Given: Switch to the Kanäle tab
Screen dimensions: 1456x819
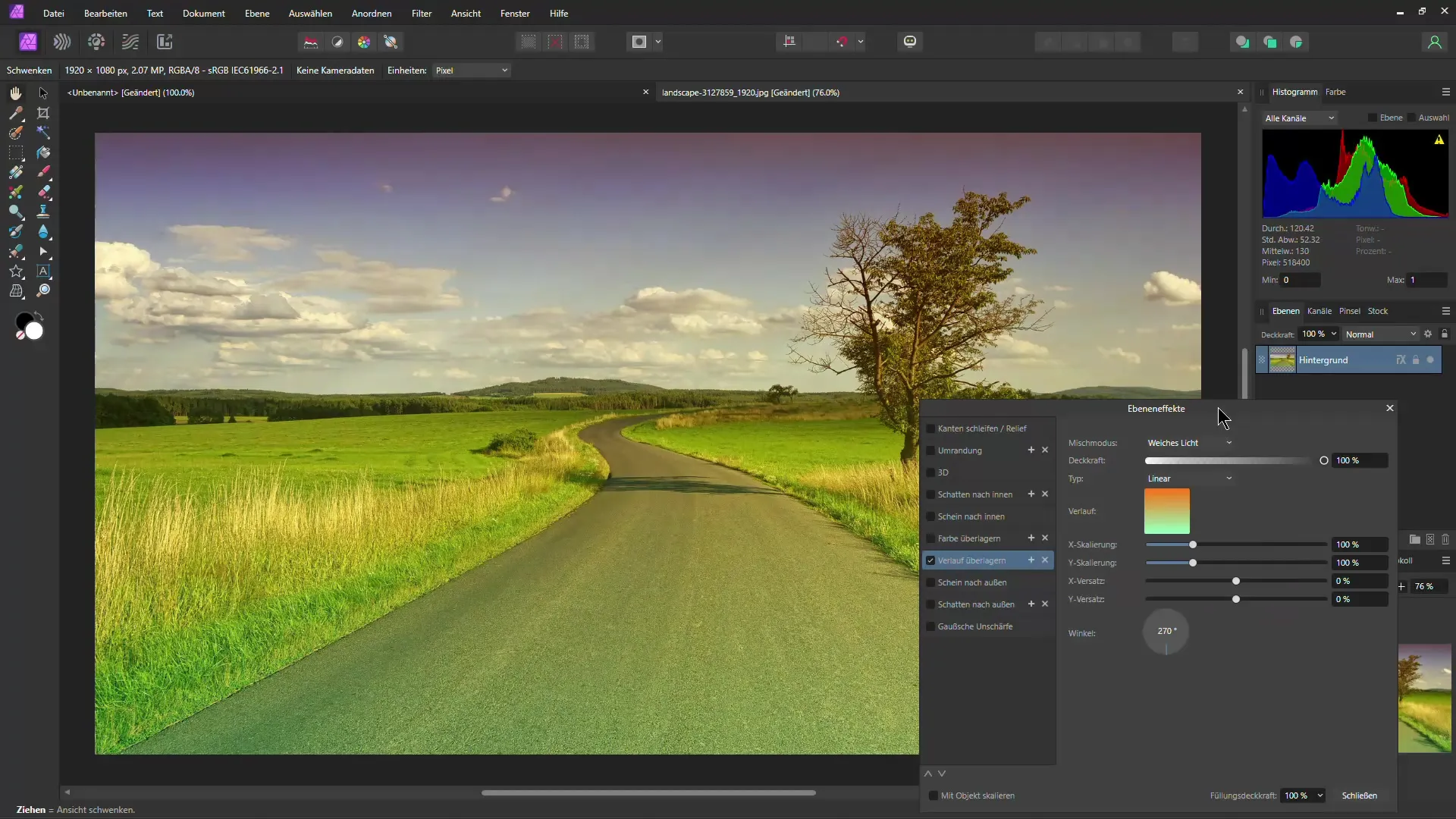Looking at the screenshot, I should (1319, 311).
